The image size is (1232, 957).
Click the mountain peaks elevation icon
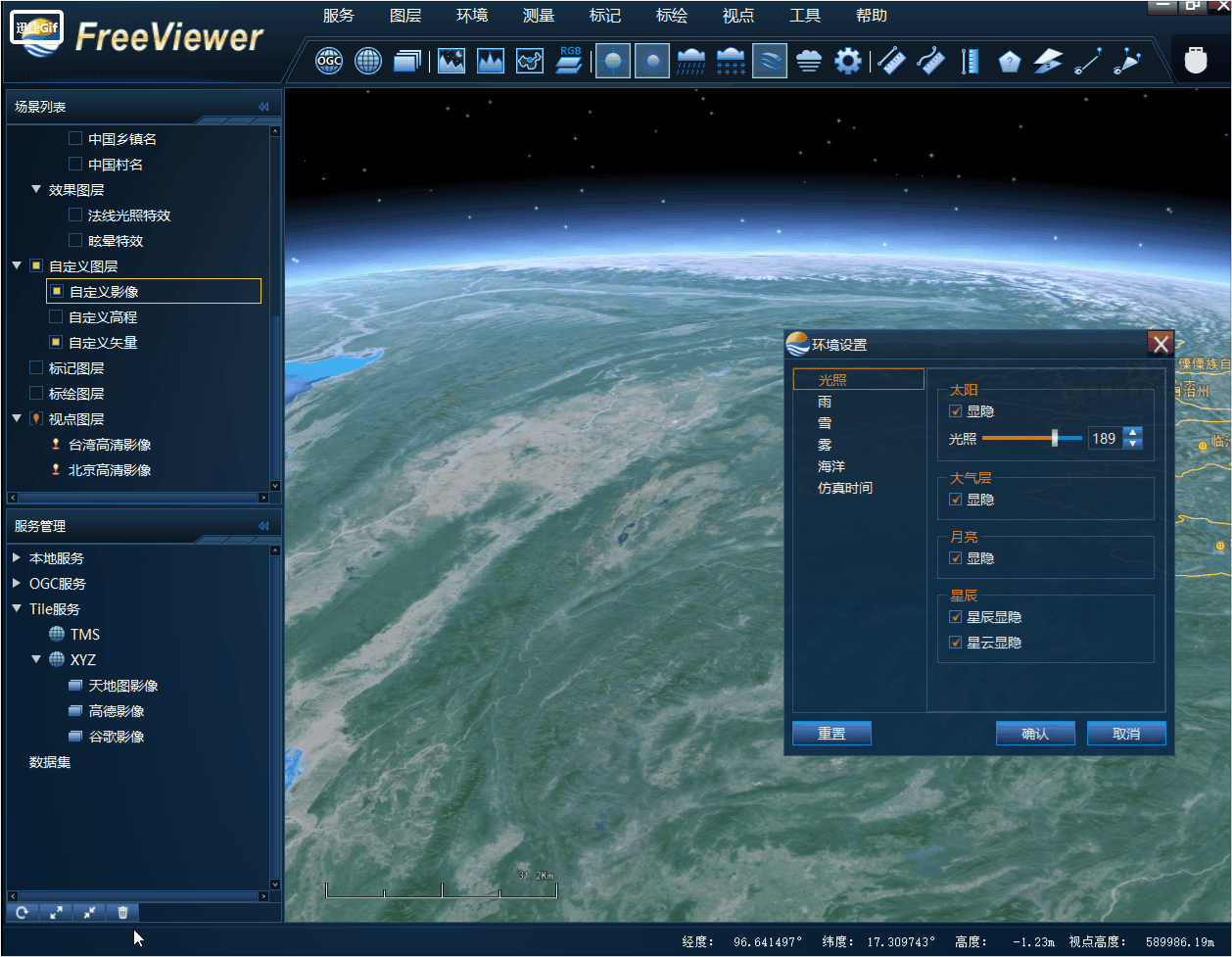click(x=491, y=62)
